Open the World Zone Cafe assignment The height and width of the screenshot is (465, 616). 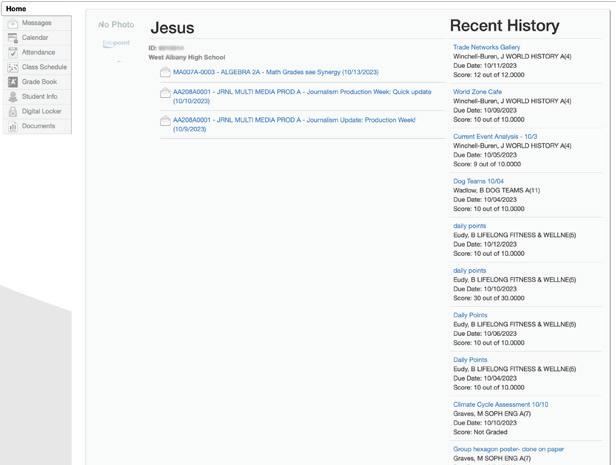[477, 92]
